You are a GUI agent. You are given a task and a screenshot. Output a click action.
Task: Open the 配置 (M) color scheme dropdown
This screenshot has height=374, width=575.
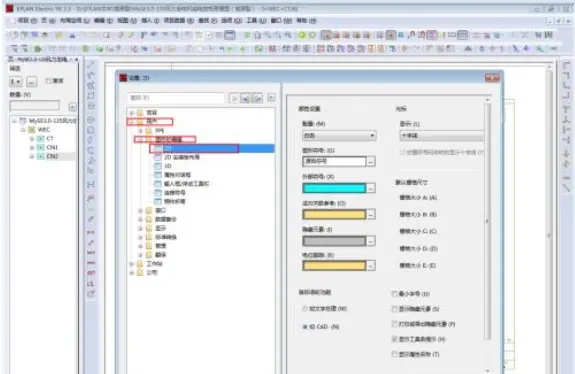(339, 136)
